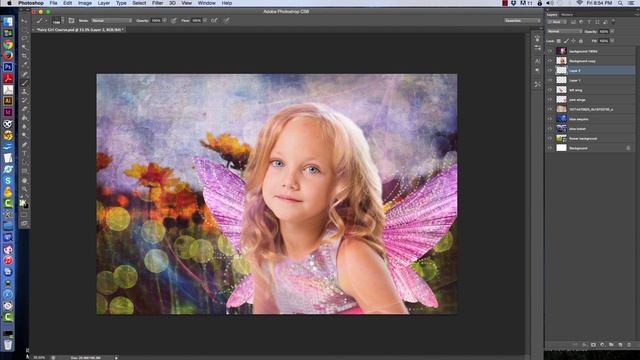The height and width of the screenshot is (360, 640).
Task: Toggle lock all in Layers panel
Action: point(581,41)
